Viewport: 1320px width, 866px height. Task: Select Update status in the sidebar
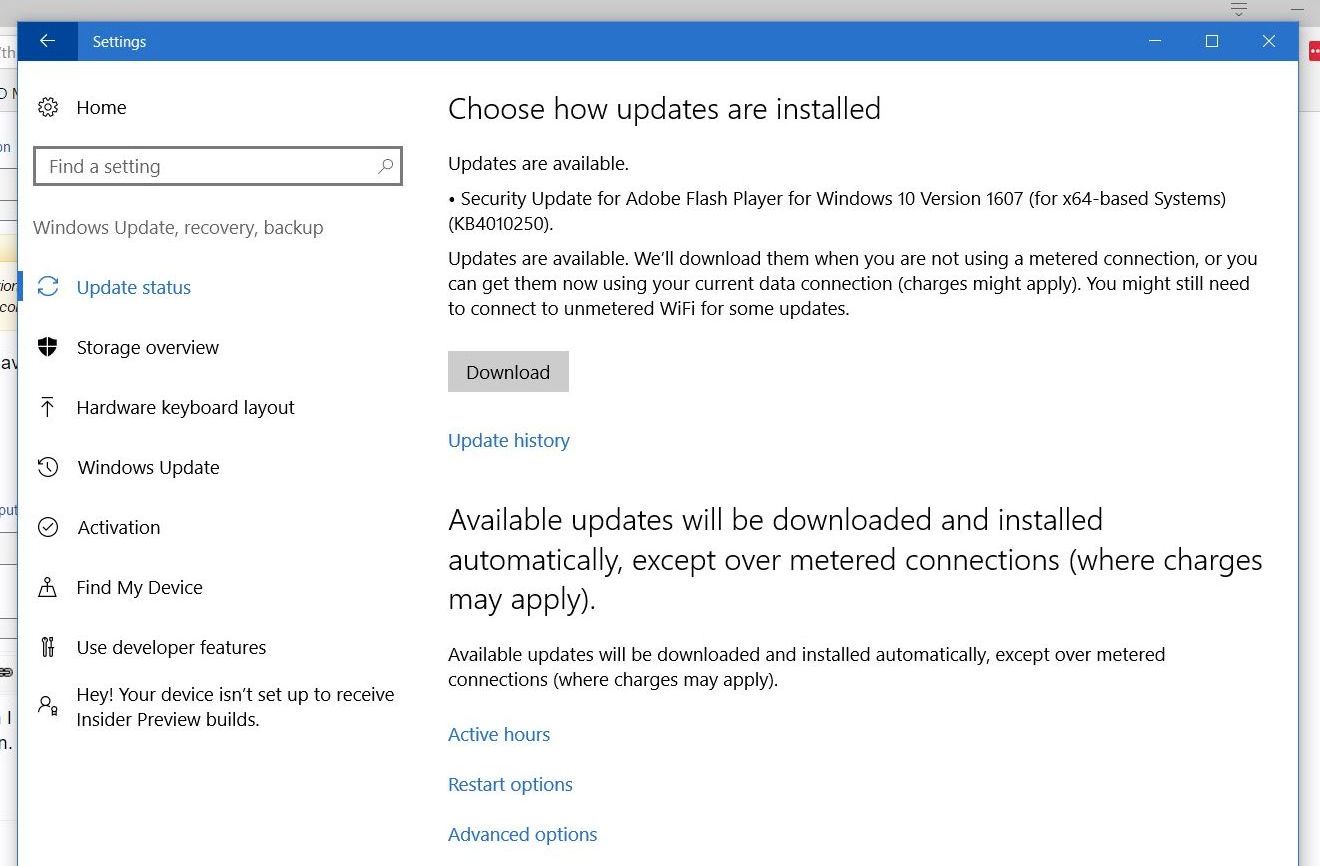133,287
